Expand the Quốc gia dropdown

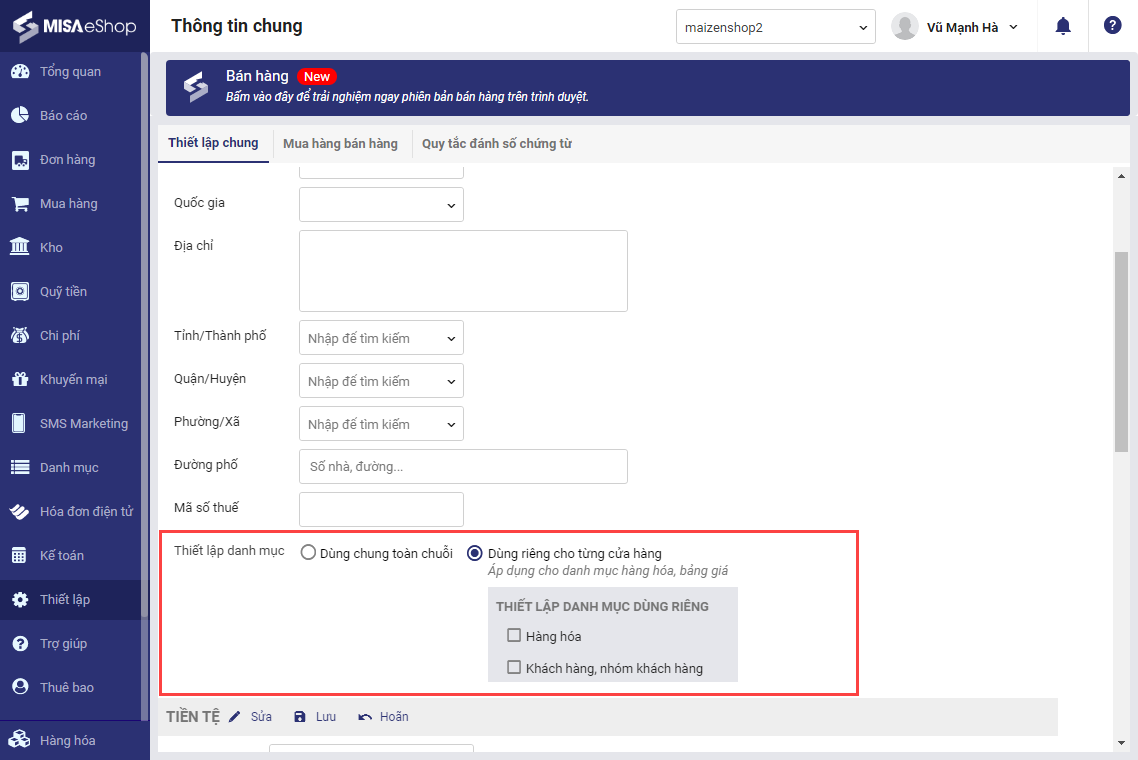coord(381,204)
